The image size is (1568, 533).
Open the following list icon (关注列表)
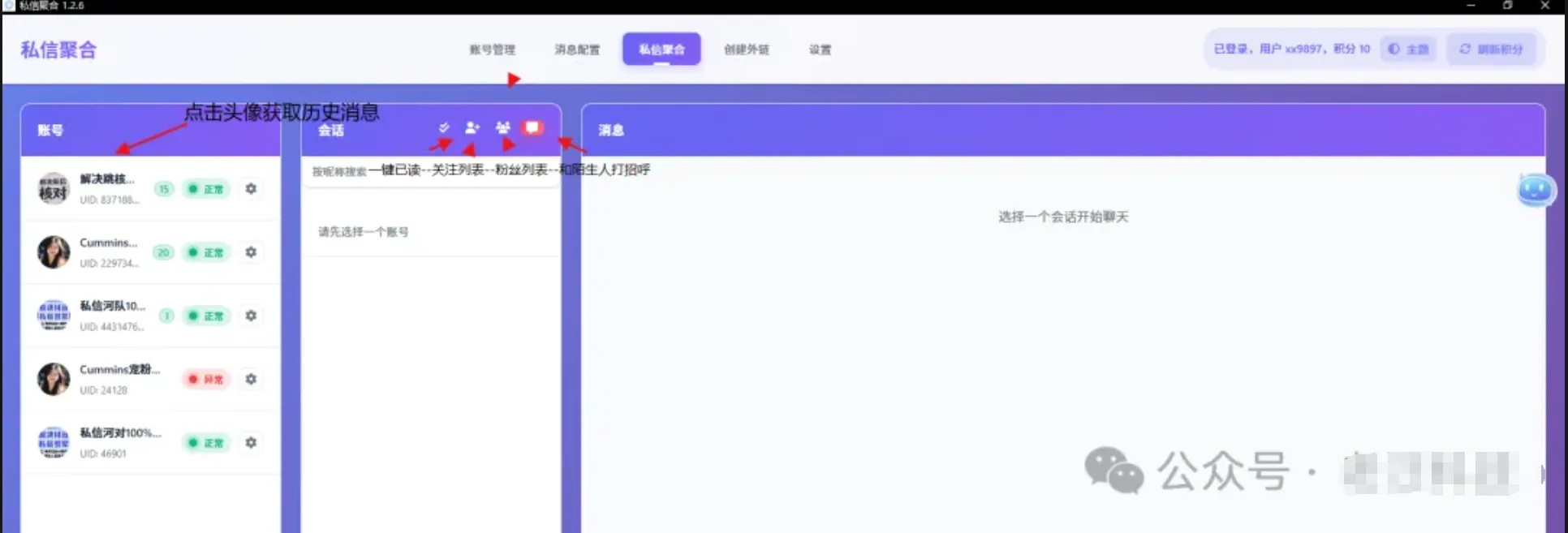472,127
